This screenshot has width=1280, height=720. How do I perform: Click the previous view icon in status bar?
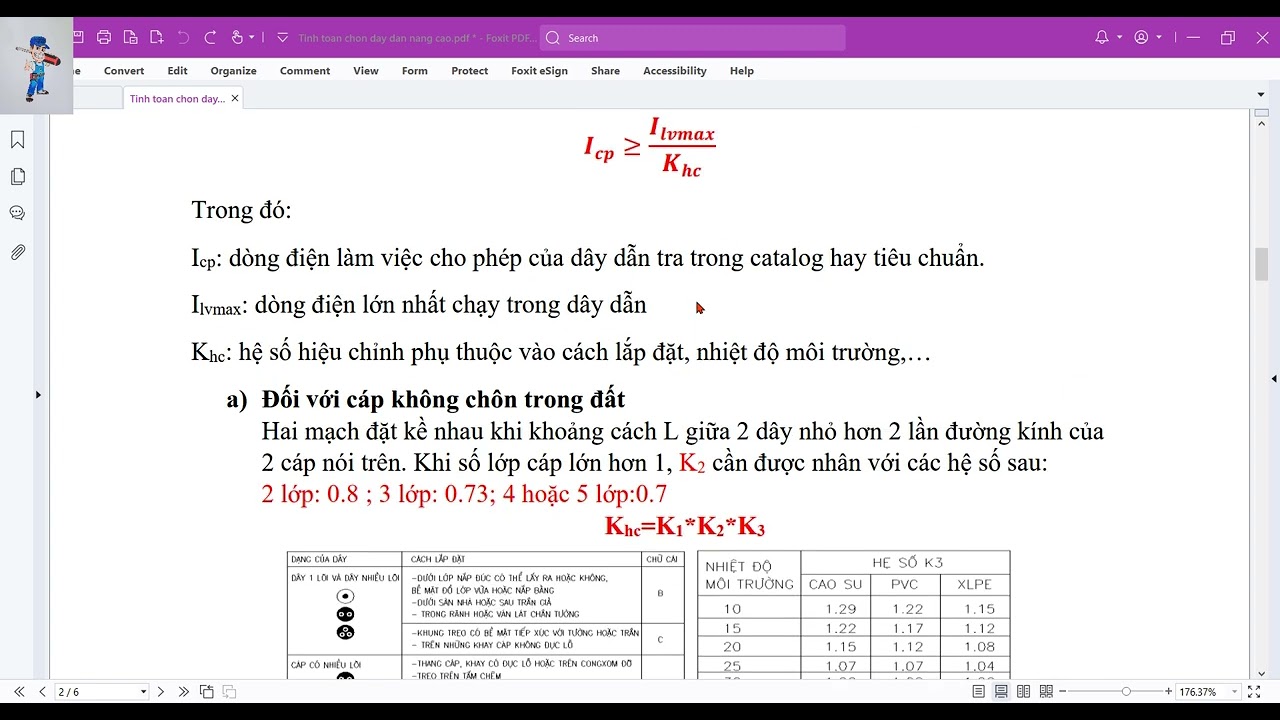(x=206, y=691)
